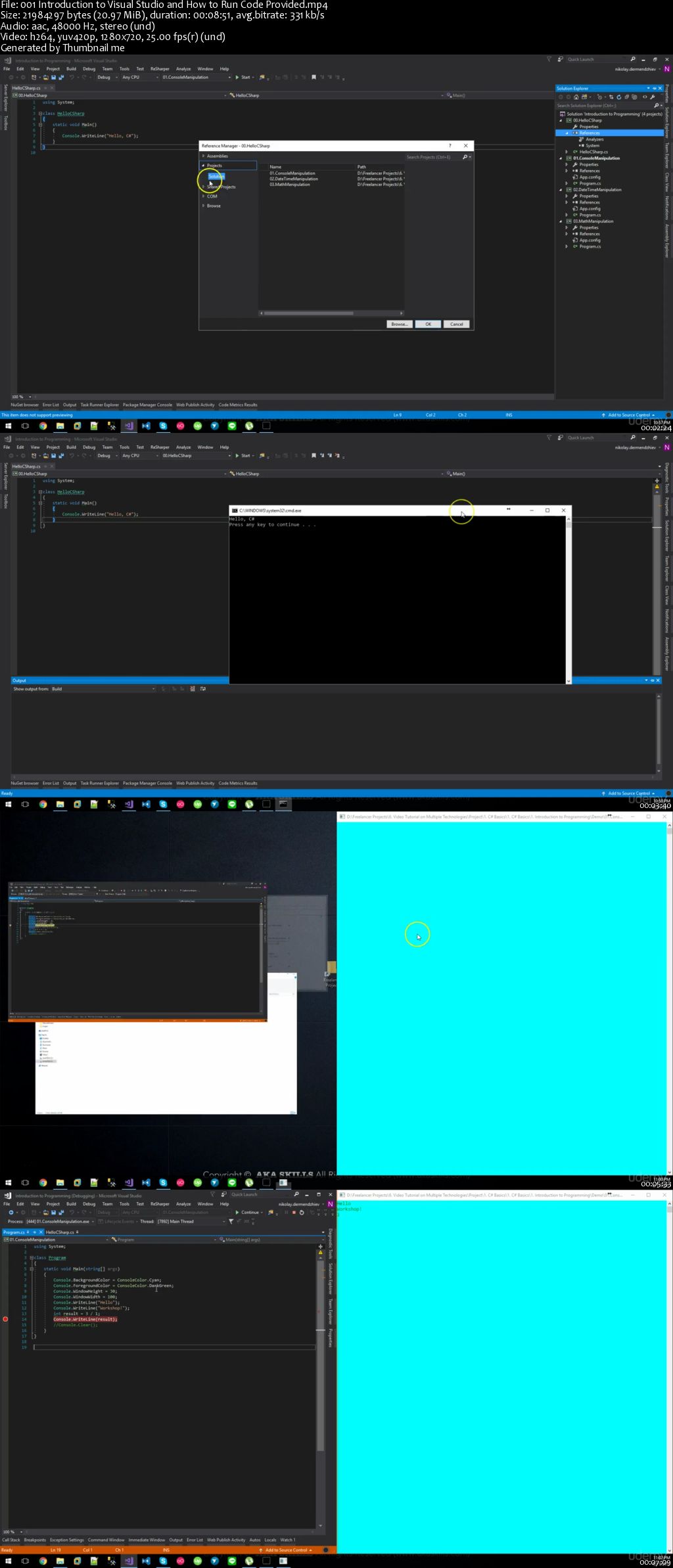The image size is (673, 1568).
Task: Click 'Ln 19' in the orange status bar
Action: (x=55, y=1550)
